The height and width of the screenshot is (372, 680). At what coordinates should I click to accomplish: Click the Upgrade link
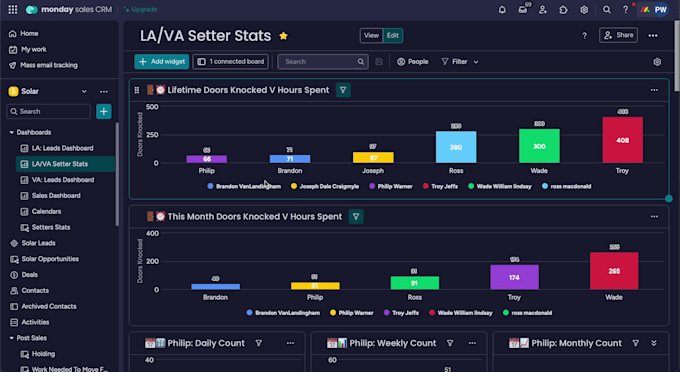[140, 10]
